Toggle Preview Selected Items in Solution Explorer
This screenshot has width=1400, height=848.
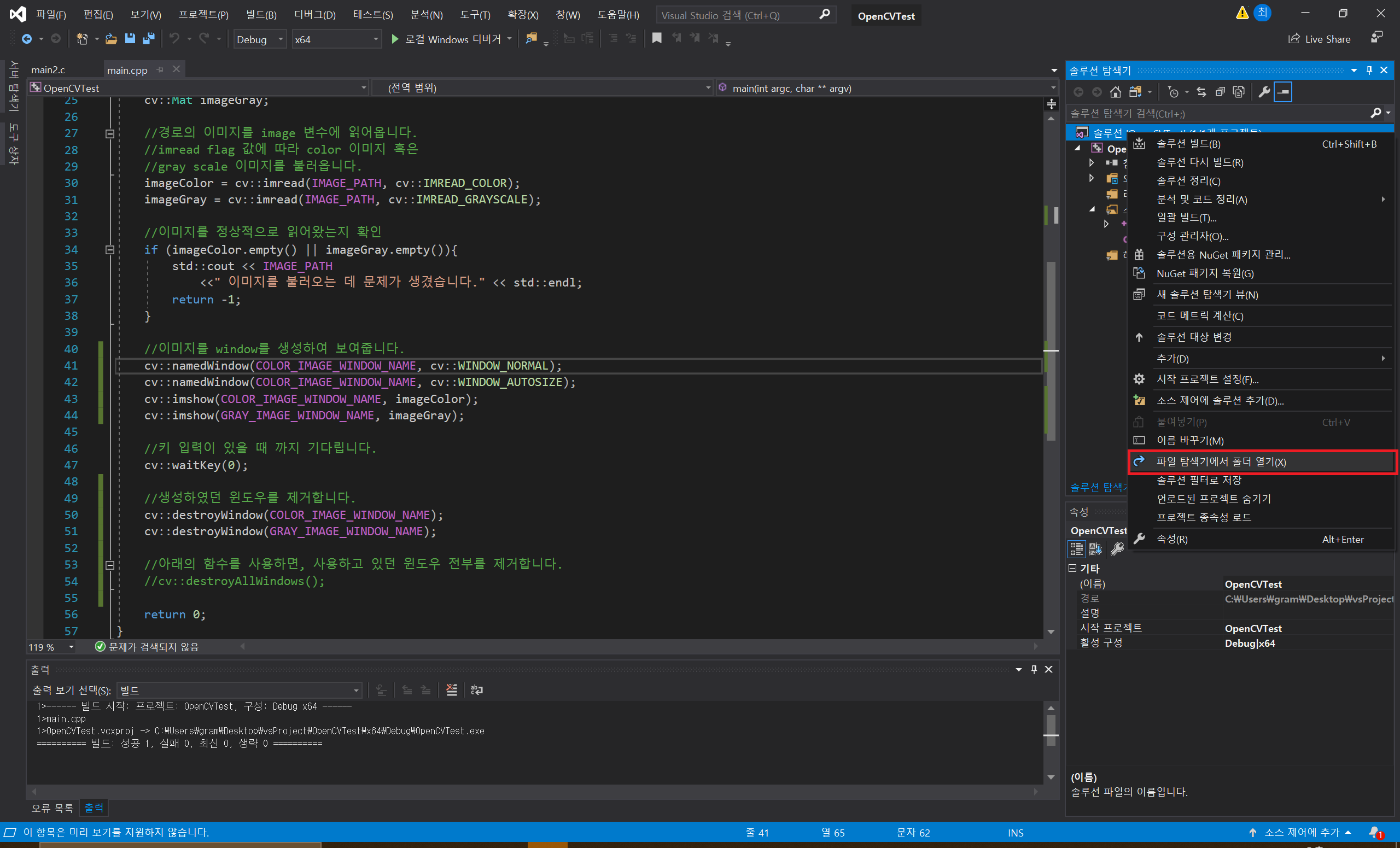tap(1284, 91)
